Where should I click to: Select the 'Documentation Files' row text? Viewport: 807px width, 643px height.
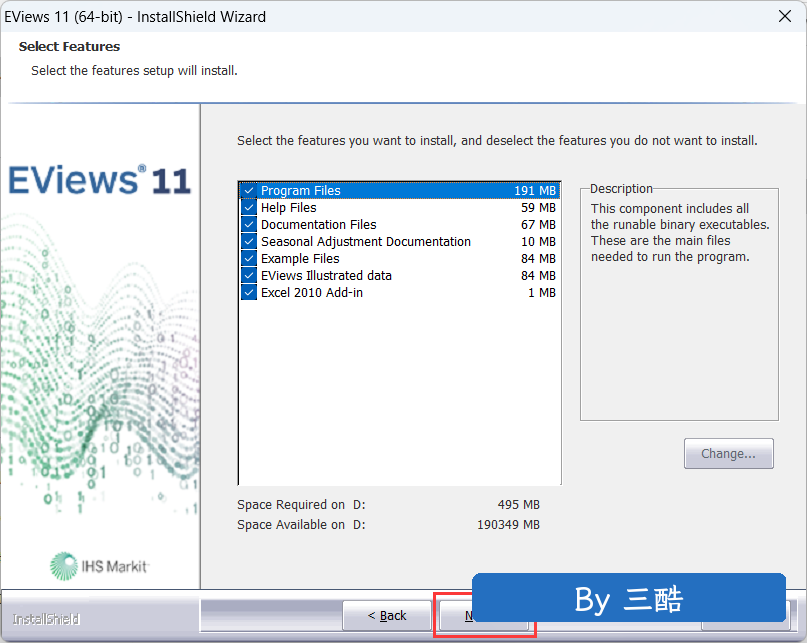coord(319,224)
